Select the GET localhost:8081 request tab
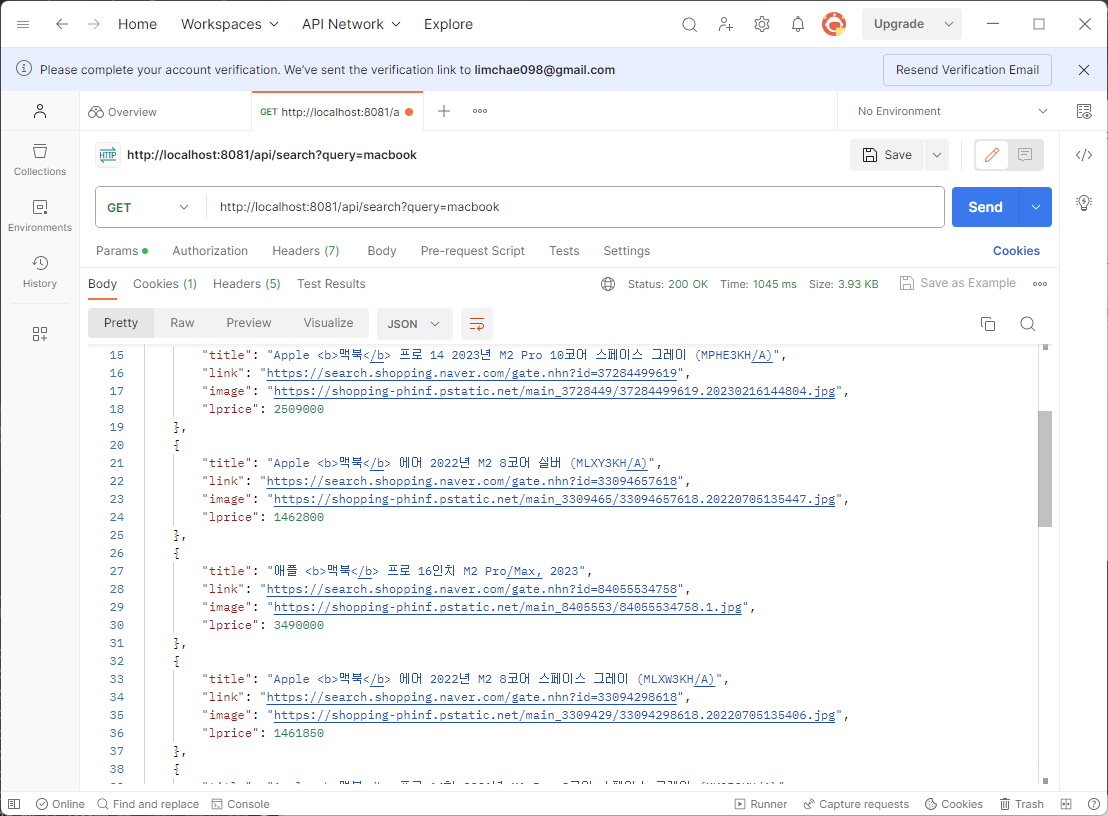 [x=337, y=112]
